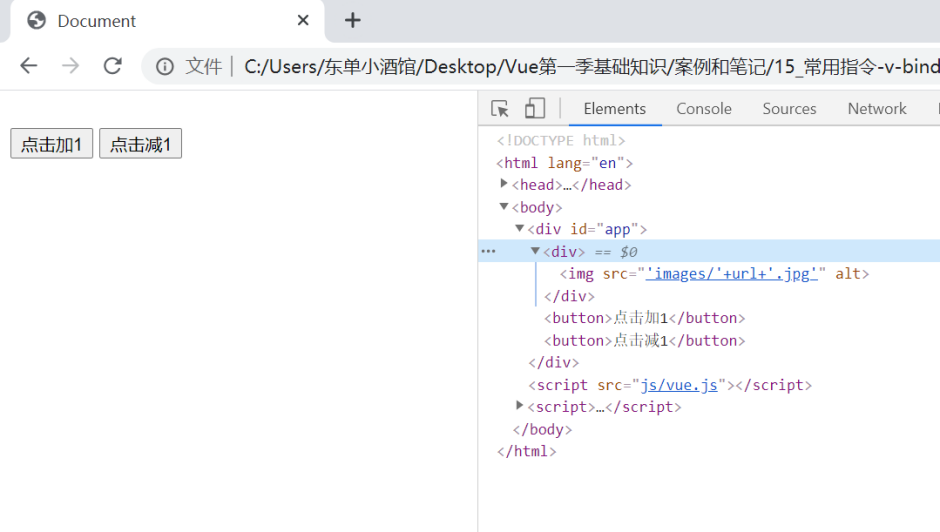Toggle the device toolbar icon
The height and width of the screenshot is (532, 940).
[x=534, y=109]
